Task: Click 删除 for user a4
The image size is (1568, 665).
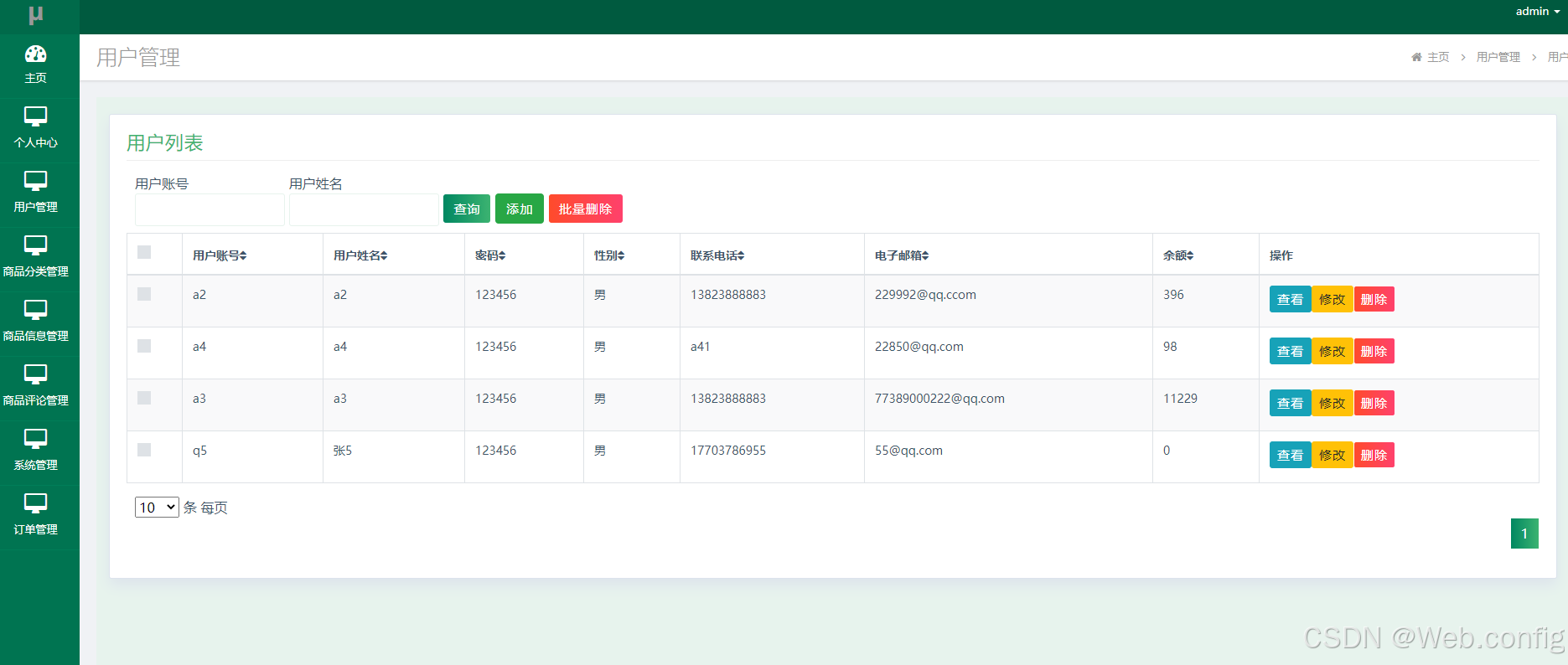Action: [1374, 351]
